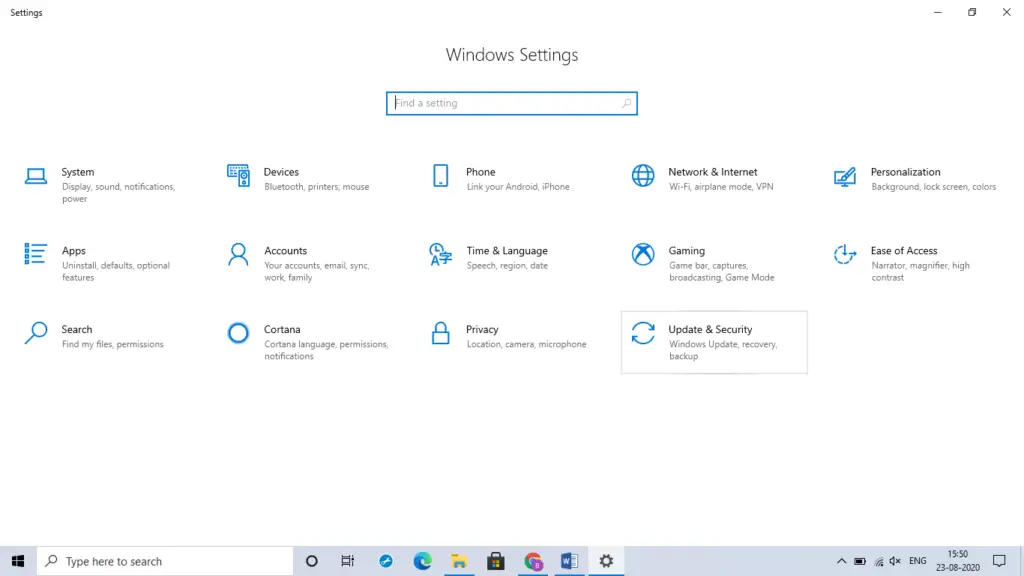Open the Accounts category title
This screenshot has width=1024, height=576.
click(285, 251)
